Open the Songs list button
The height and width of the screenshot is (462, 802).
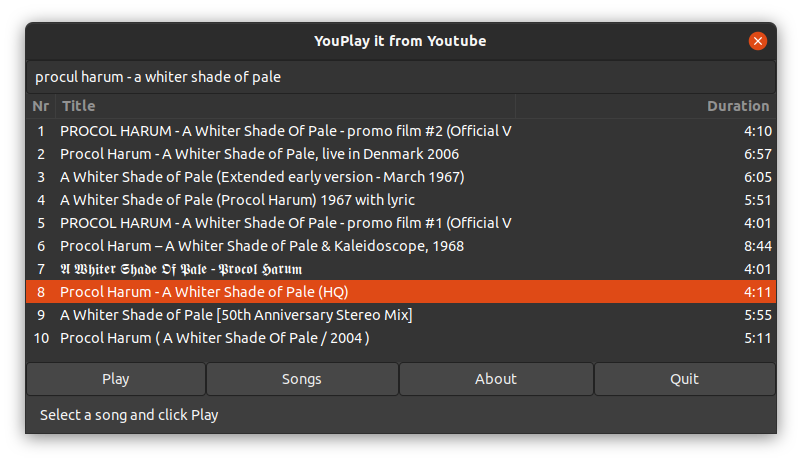click(302, 379)
